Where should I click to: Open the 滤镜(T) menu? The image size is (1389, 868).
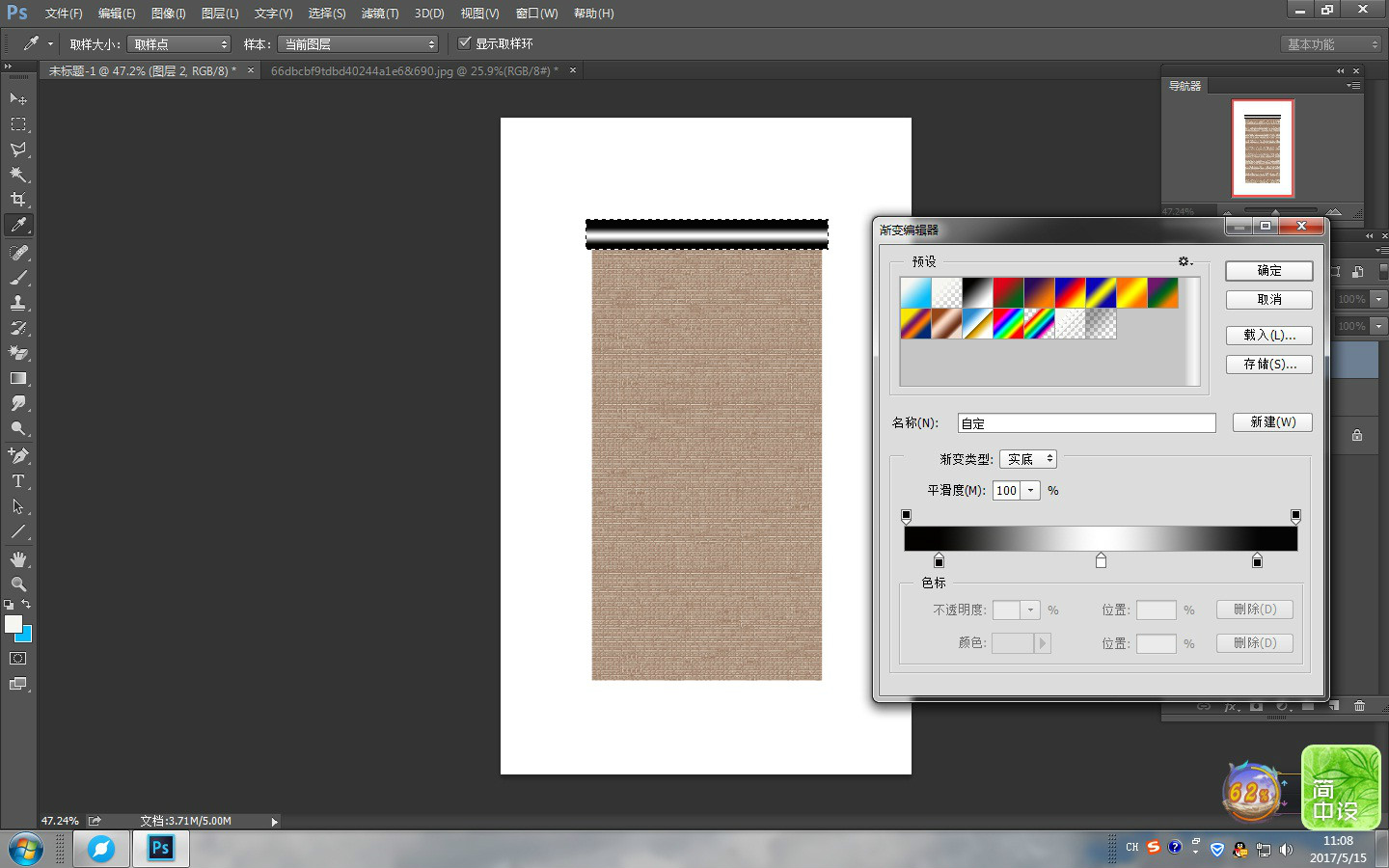(380, 14)
